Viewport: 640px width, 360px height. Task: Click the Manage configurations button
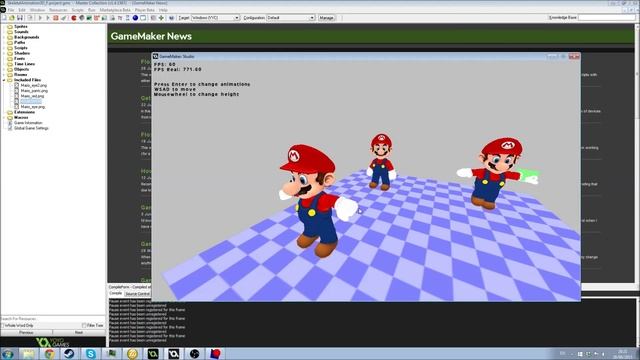[x=326, y=18]
